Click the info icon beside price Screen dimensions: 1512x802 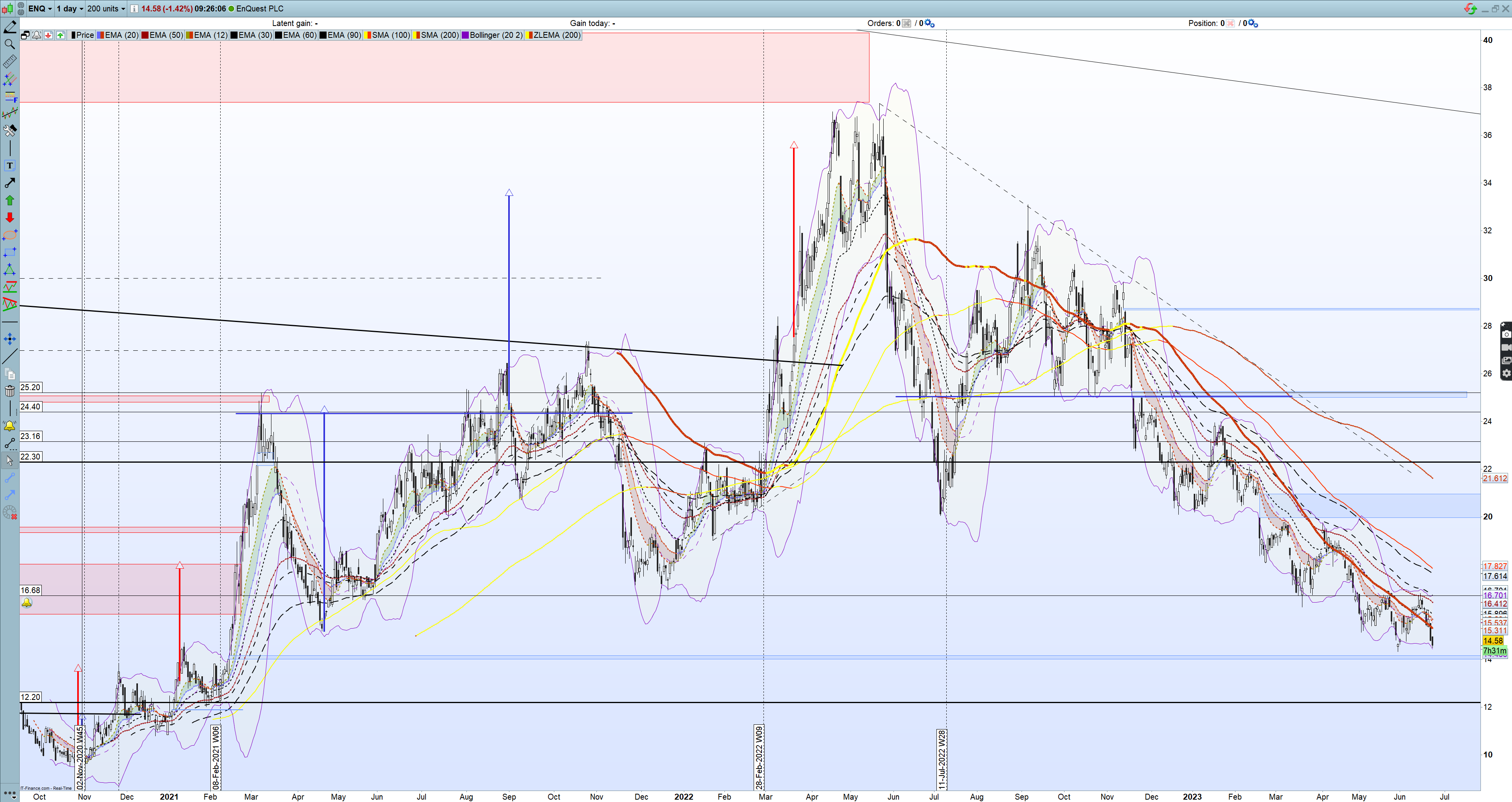[134, 9]
